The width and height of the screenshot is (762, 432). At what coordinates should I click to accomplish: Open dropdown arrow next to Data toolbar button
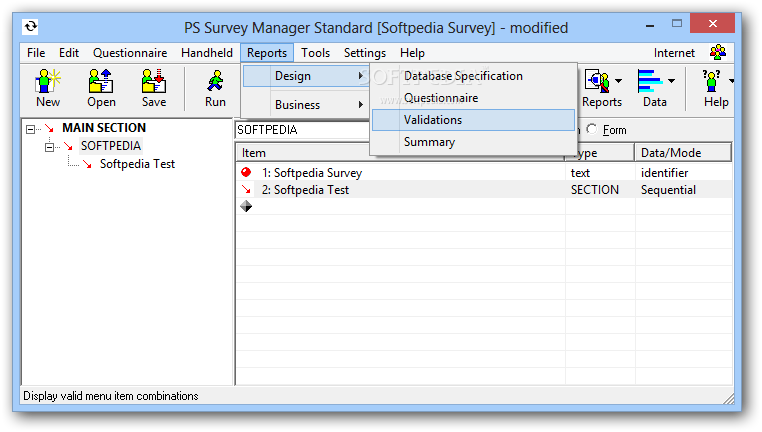tap(671, 81)
